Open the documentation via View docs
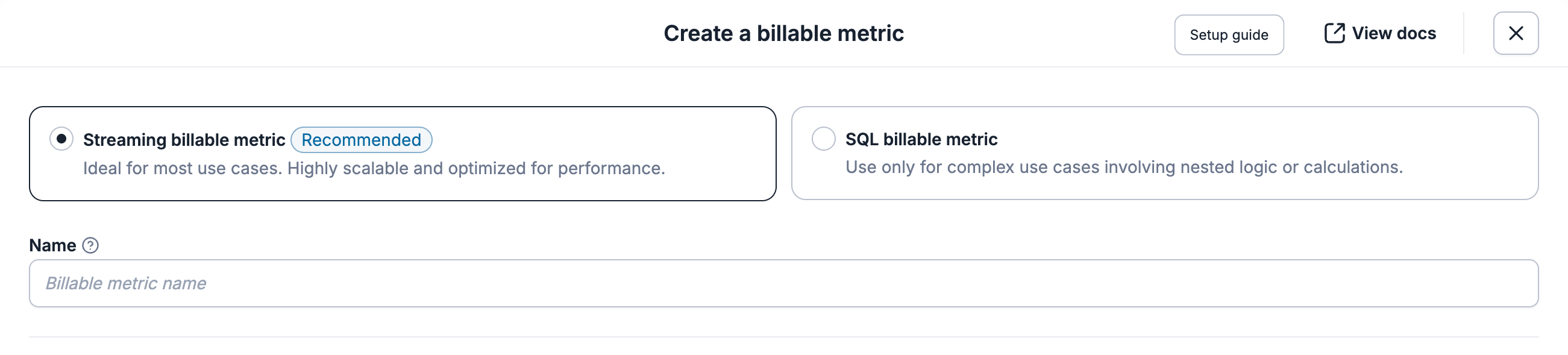The height and width of the screenshot is (355, 1568). click(x=1394, y=33)
